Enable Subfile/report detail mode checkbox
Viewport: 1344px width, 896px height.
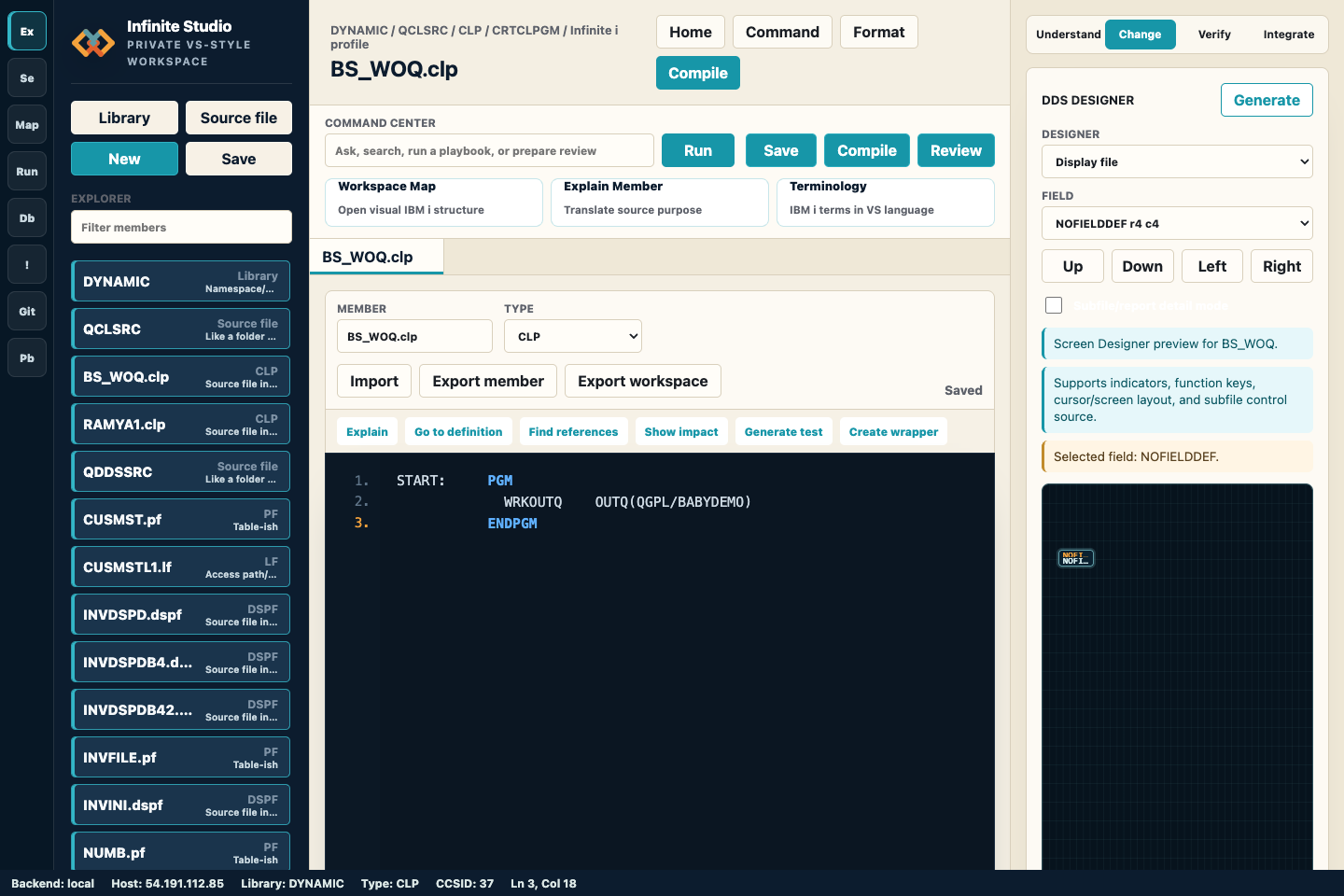pos(1054,305)
